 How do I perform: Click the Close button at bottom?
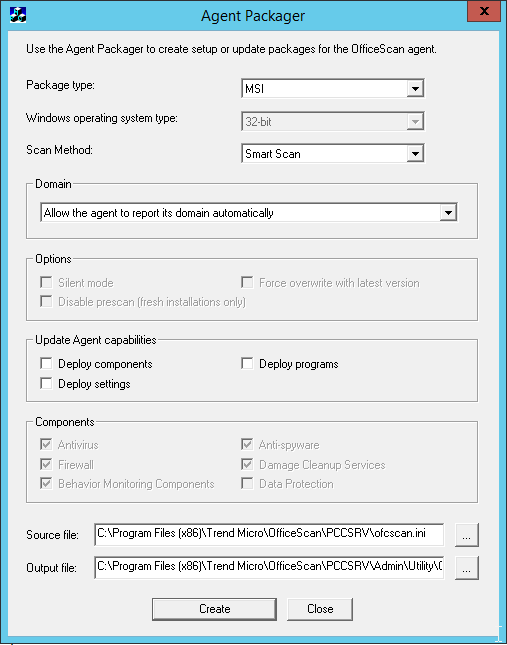[320, 609]
